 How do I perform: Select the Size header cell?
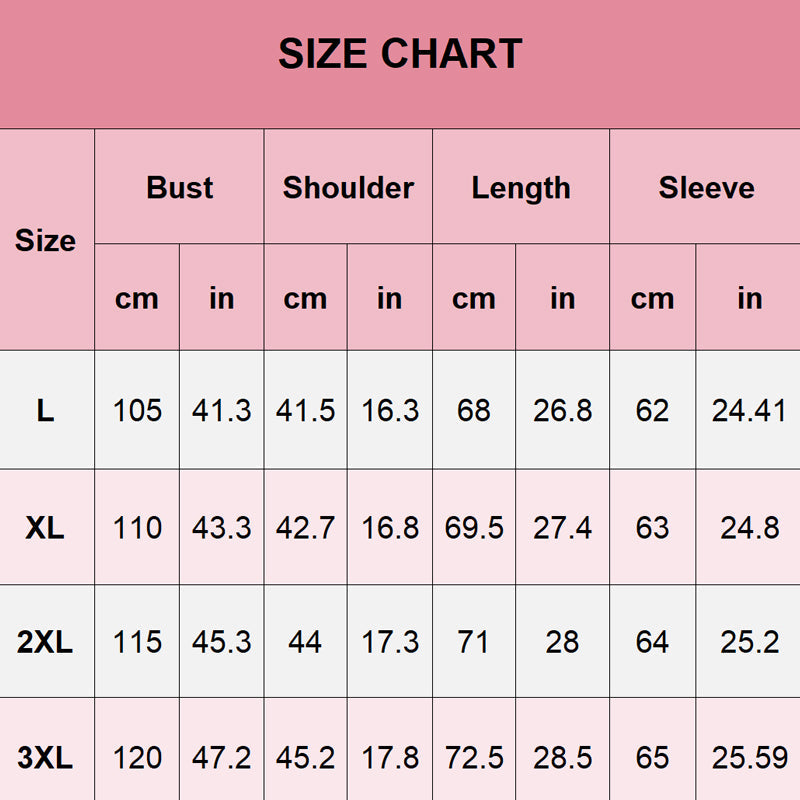[x=46, y=241]
